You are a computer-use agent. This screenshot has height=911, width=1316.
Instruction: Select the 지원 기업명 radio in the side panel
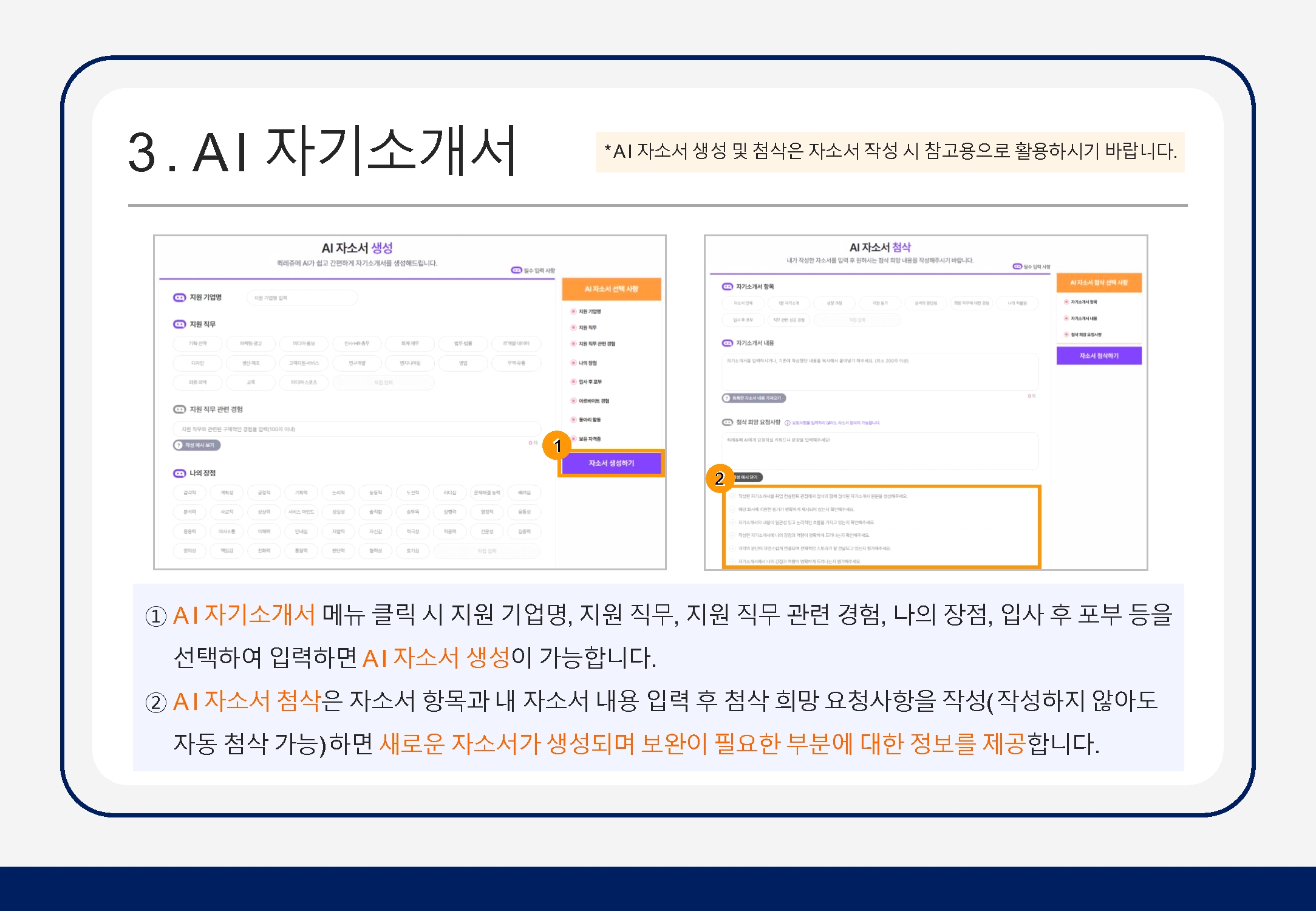[x=573, y=312]
